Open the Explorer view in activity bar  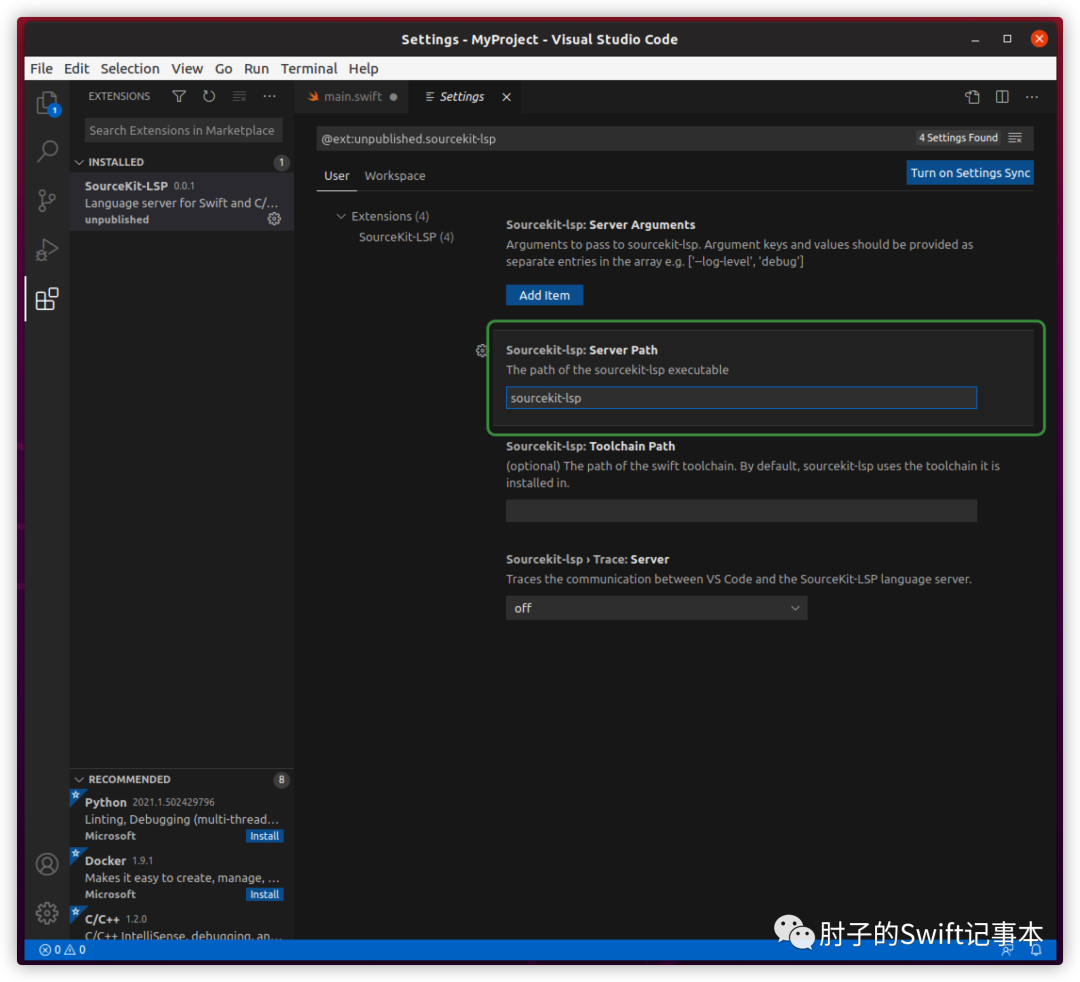click(x=47, y=103)
